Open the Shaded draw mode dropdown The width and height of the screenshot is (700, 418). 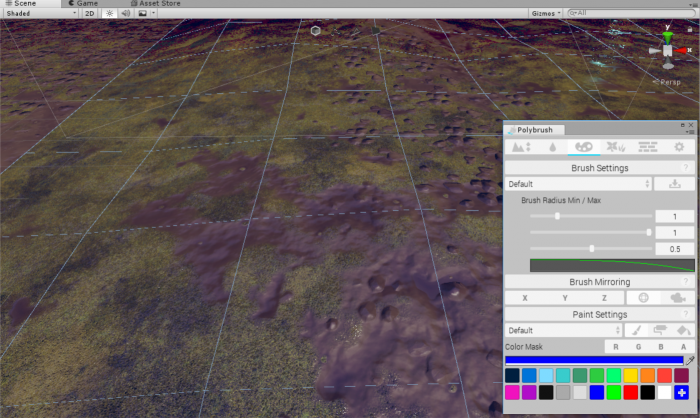(40, 14)
